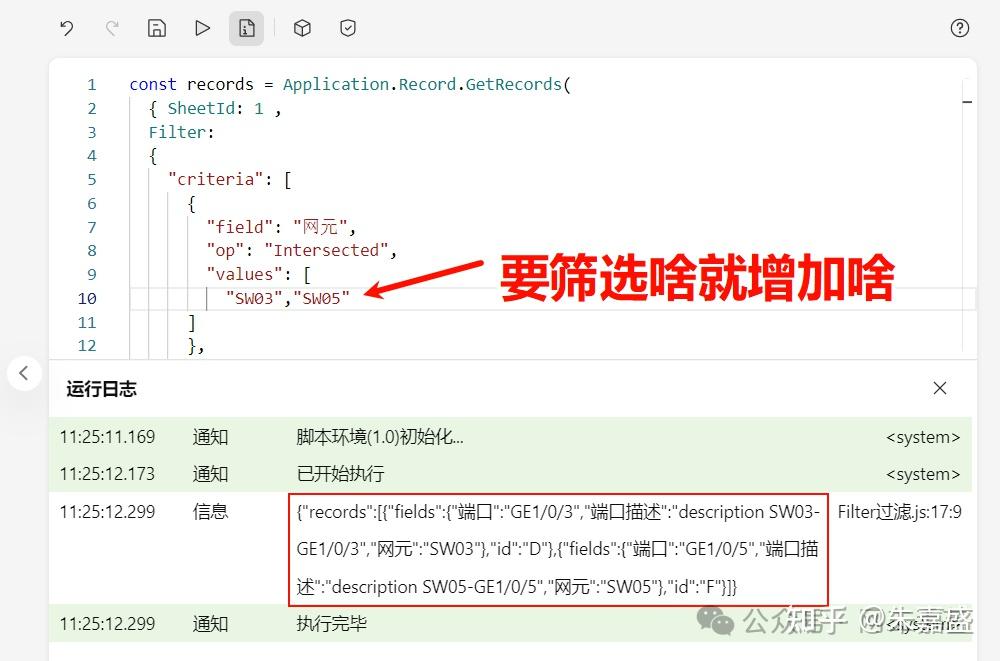The height and width of the screenshot is (661, 1000).
Task: Open help via question mark icon
Action: click(x=959, y=28)
